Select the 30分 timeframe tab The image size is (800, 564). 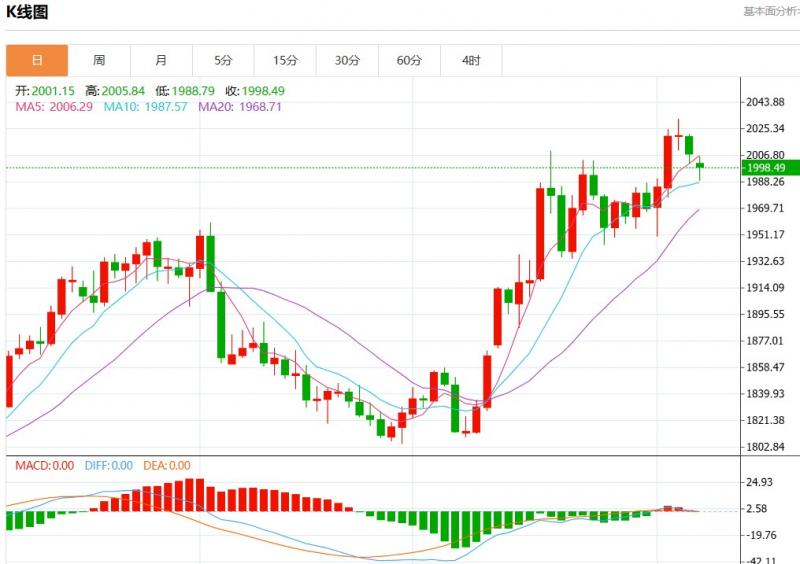coord(347,61)
